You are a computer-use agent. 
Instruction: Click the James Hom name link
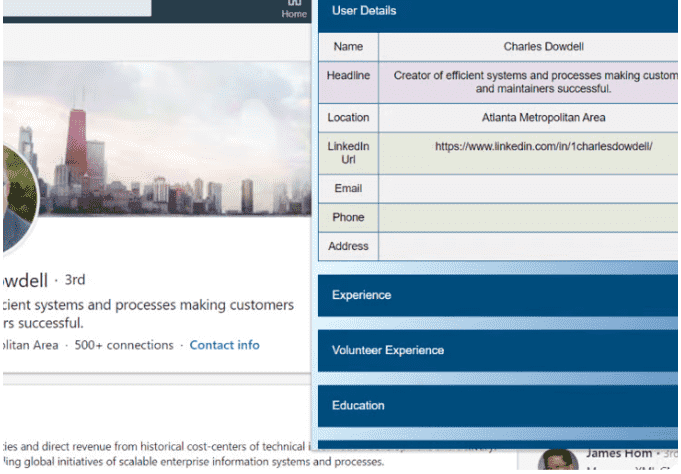click(619, 453)
